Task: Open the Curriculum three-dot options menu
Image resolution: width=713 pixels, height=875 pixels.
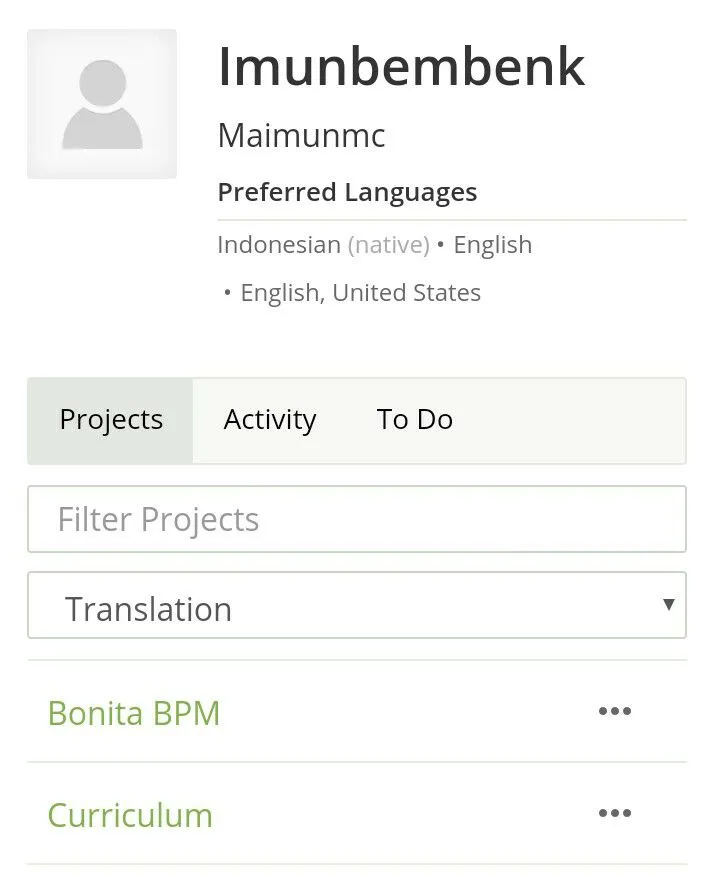Action: point(615,813)
